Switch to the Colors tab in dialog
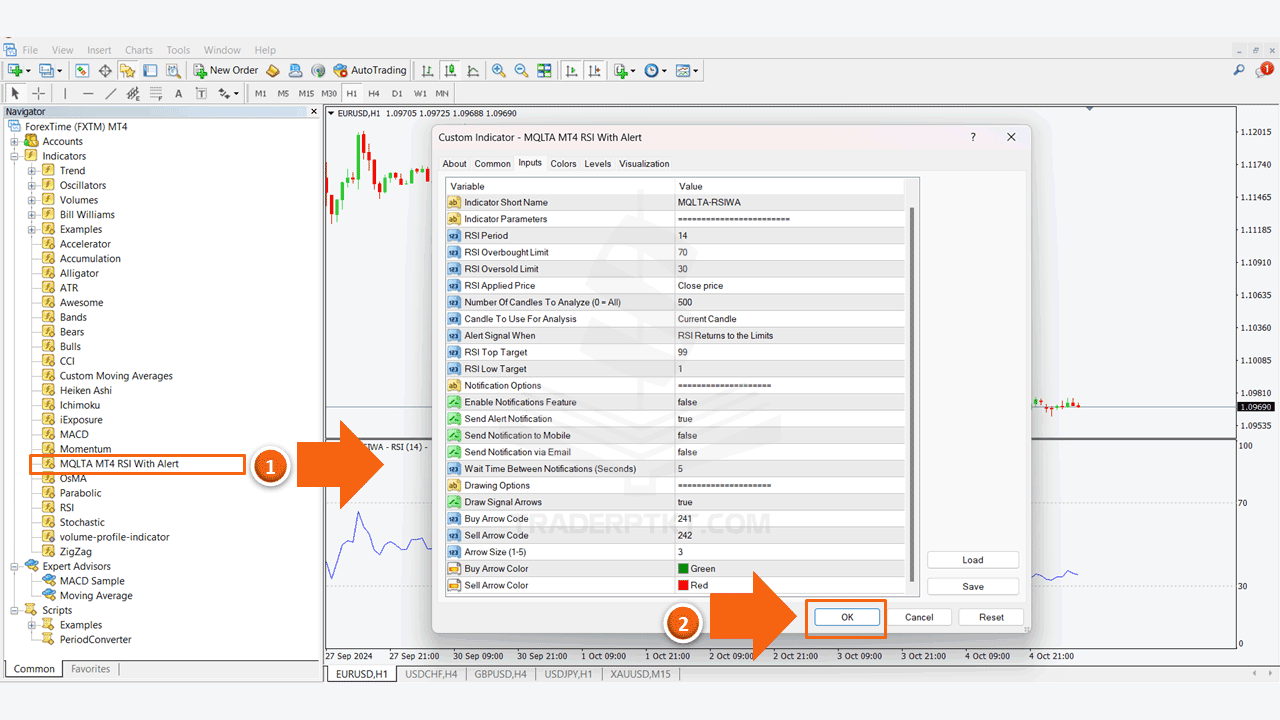The image size is (1280, 720). (x=563, y=164)
